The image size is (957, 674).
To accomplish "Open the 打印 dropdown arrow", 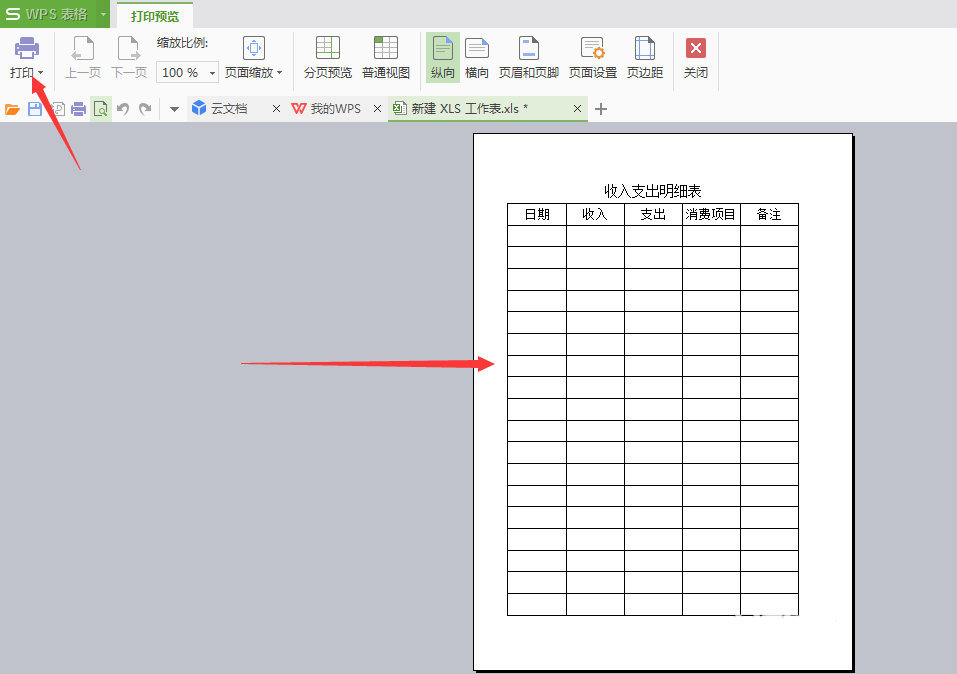I will point(40,73).
